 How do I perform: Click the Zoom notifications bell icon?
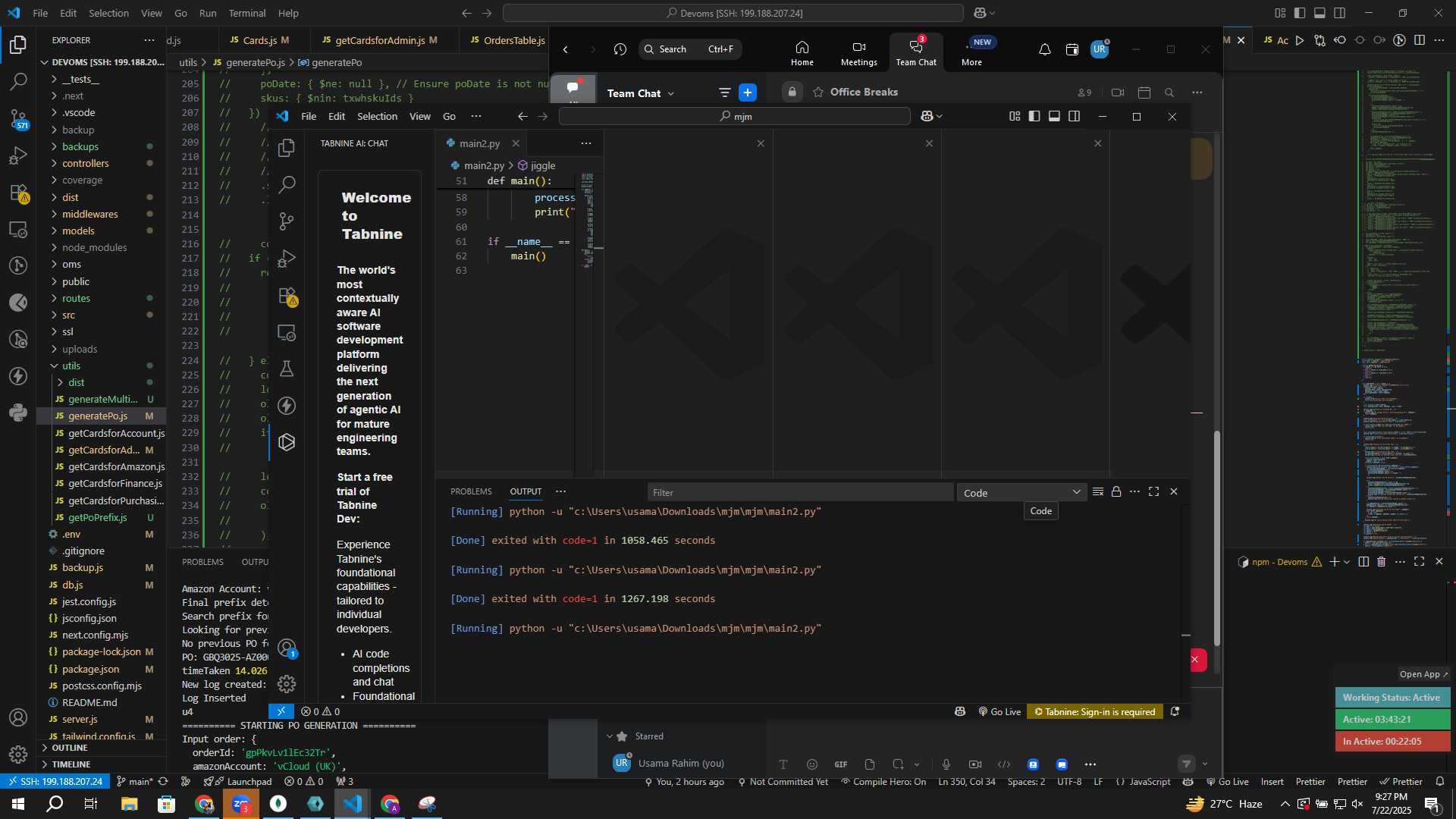point(1044,49)
